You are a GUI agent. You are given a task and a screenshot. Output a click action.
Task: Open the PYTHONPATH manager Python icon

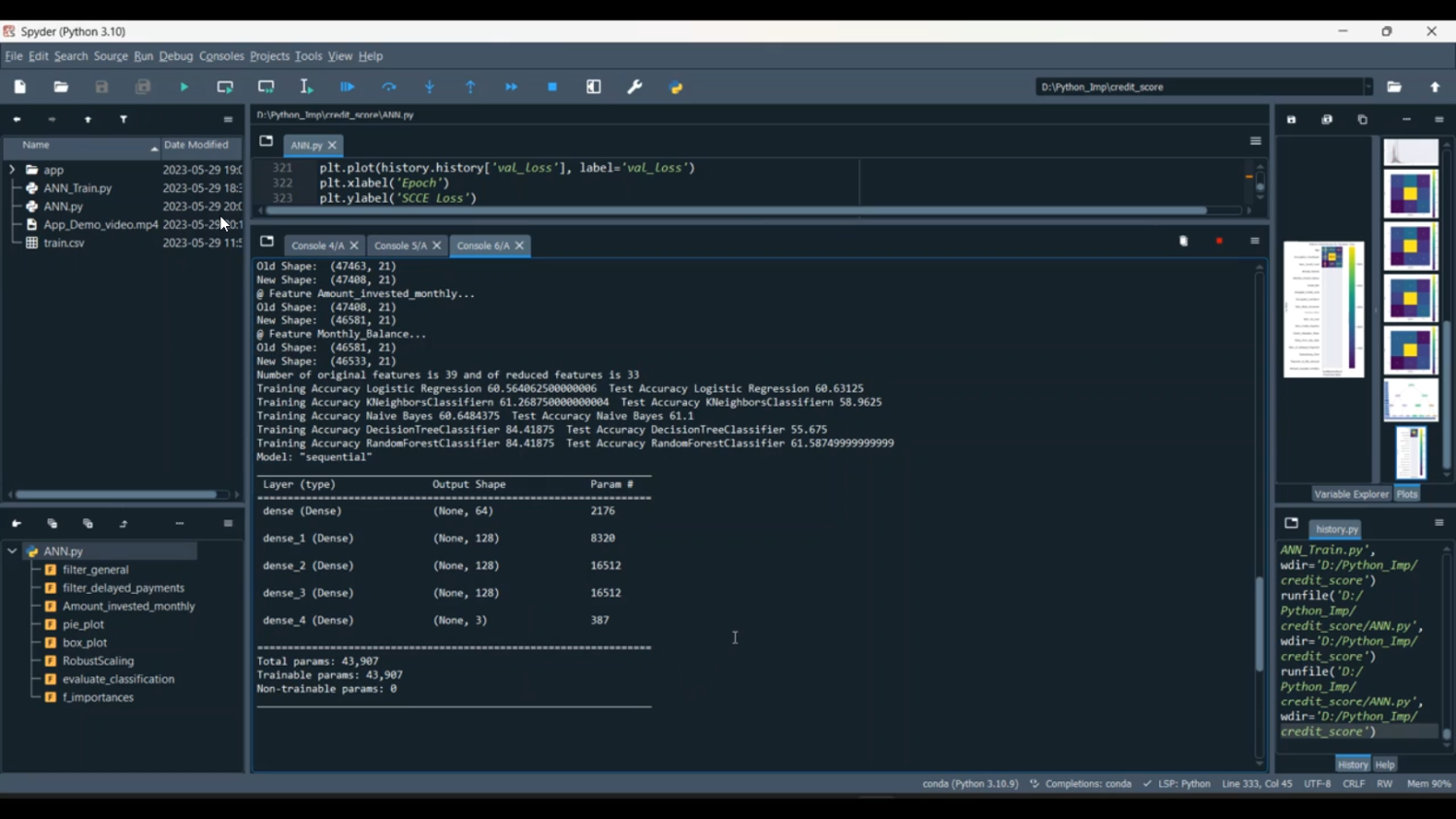click(677, 87)
